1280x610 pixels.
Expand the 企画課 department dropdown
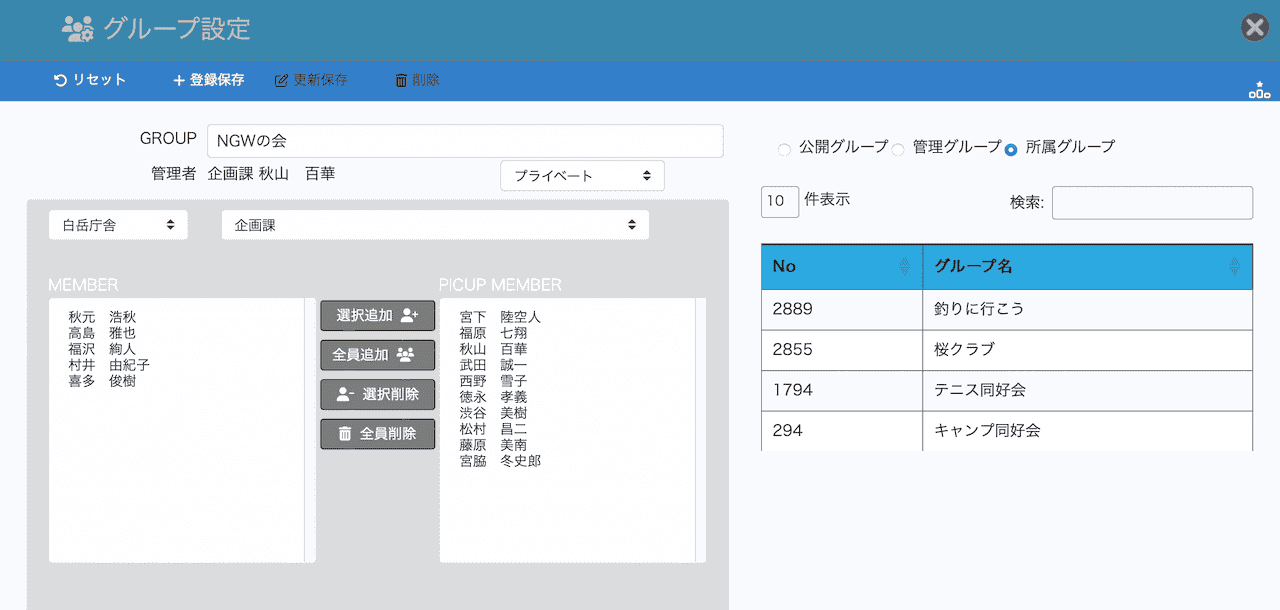pos(434,225)
